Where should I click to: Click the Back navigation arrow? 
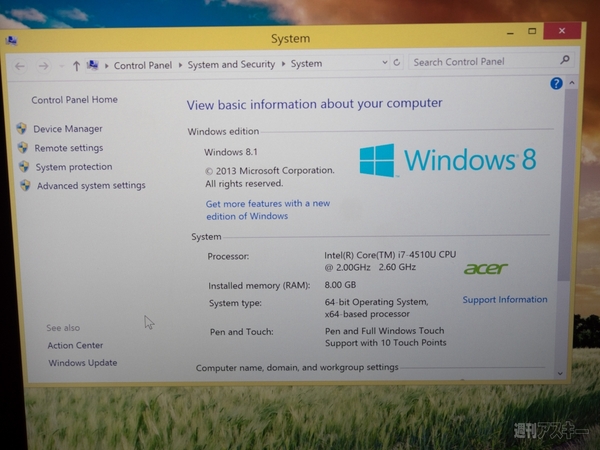tap(20, 67)
